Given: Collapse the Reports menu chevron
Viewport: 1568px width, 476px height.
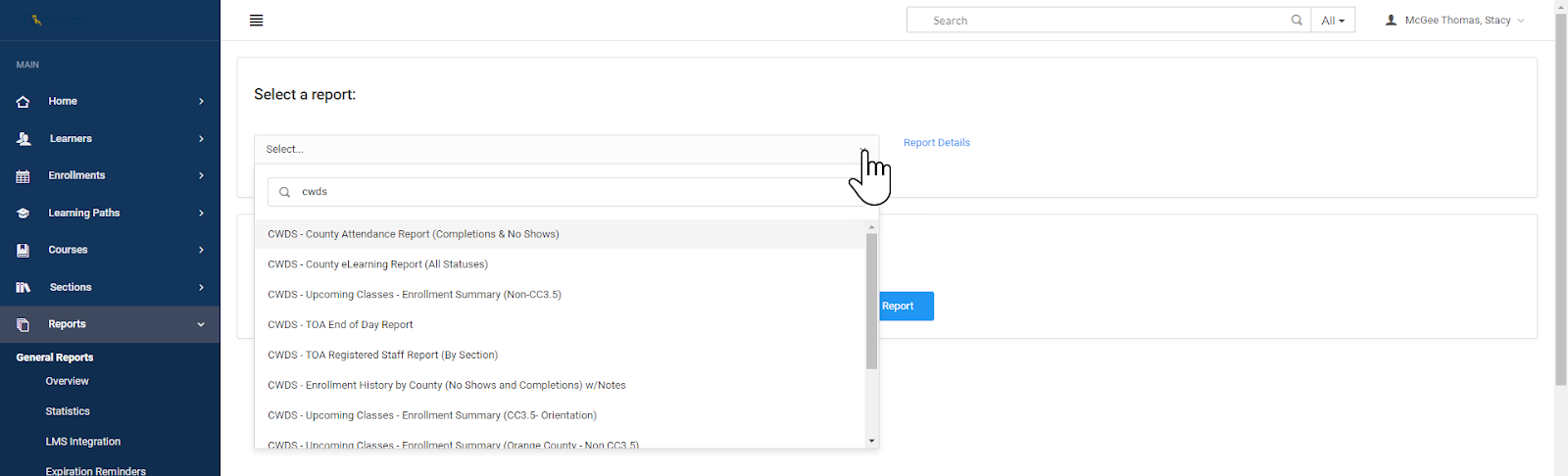Looking at the screenshot, I should (201, 324).
